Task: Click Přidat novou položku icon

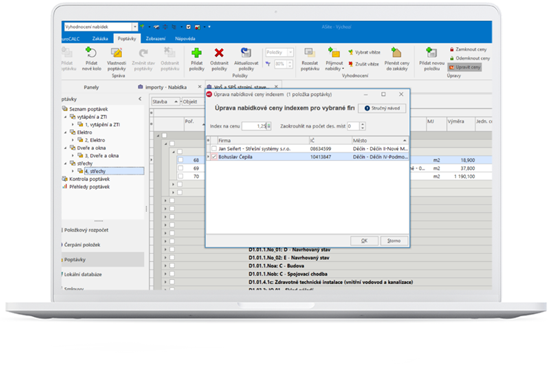Action: (431, 53)
